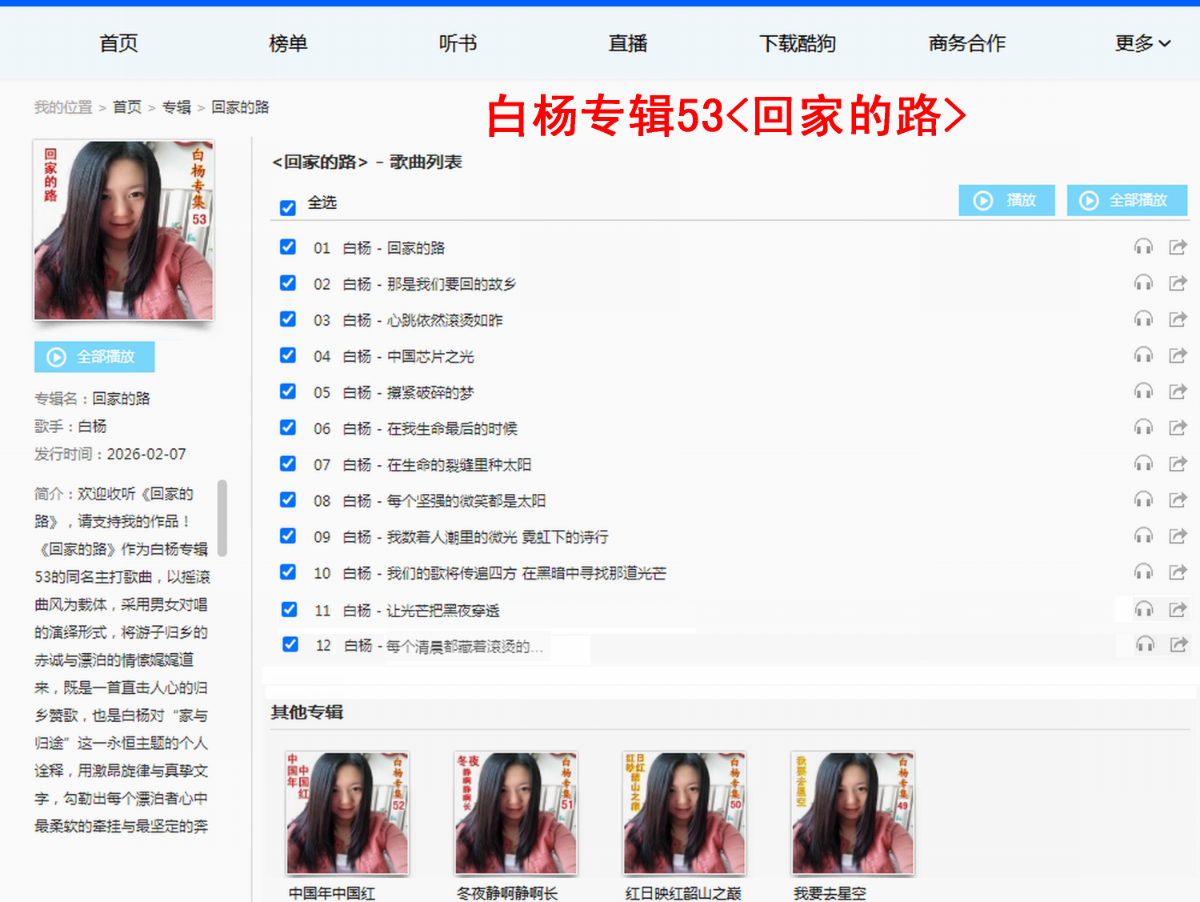
Task: Click headphone icon for song 07
Action: pyautogui.click(x=1143, y=463)
